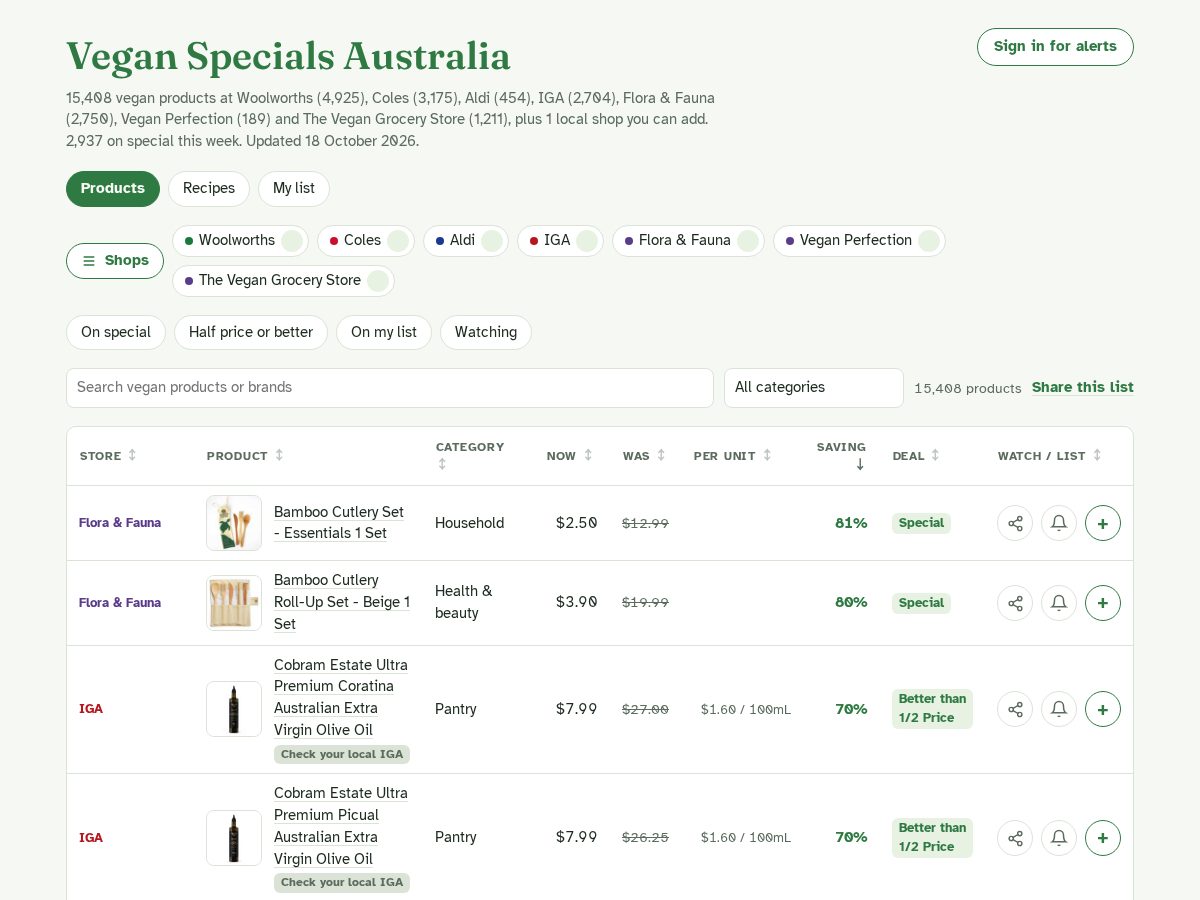This screenshot has width=1200, height=900.
Task: Switch to the Recipes tab
Action: [209, 189]
